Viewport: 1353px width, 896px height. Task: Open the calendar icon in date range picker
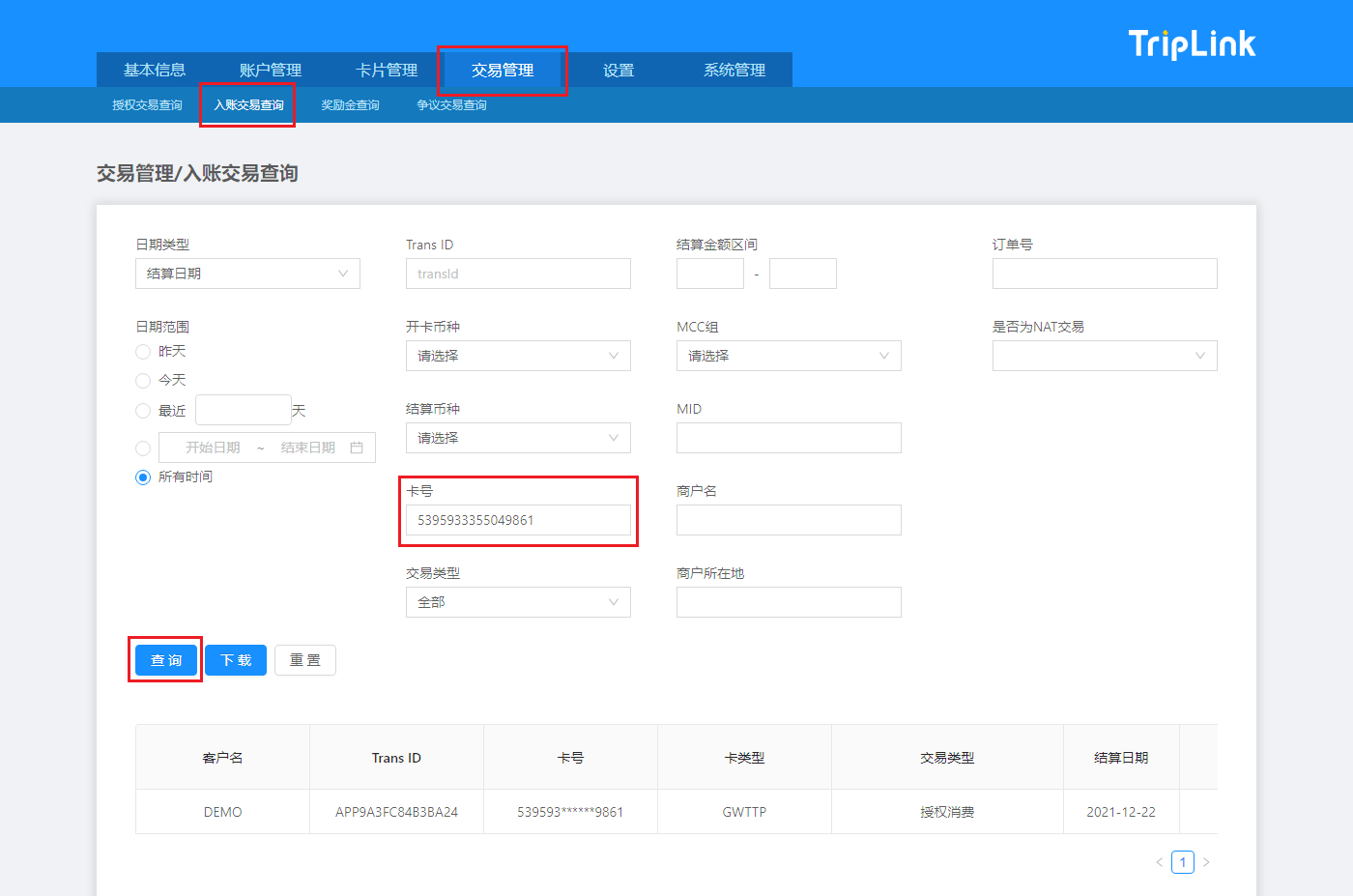[x=357, y=448]
